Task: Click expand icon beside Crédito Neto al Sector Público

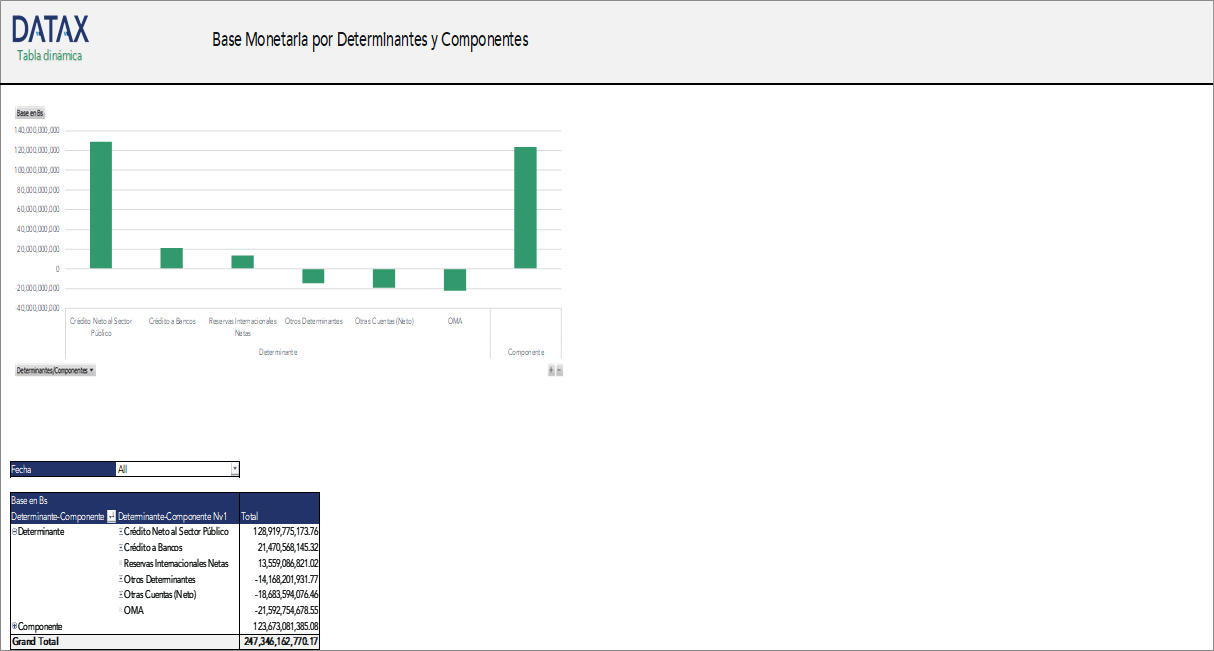Action: pyautogui.click(x=120, y=531)
